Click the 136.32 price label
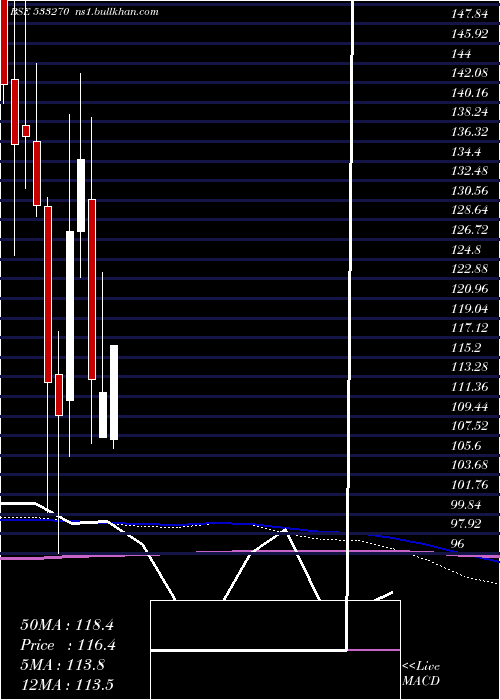Viewport: 500px width, 700px height. tap(469, 132)
